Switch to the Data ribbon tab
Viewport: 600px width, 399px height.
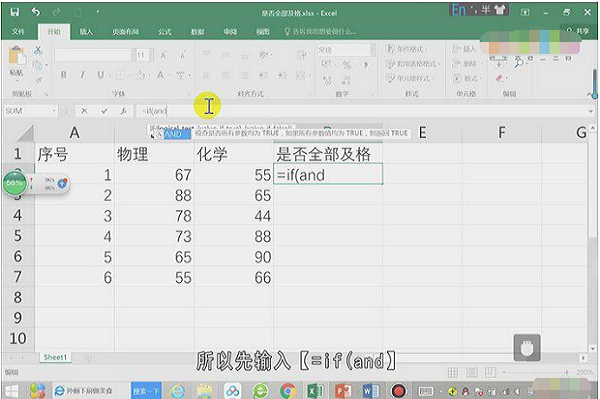pyautogui.click(x=197, y=32)
